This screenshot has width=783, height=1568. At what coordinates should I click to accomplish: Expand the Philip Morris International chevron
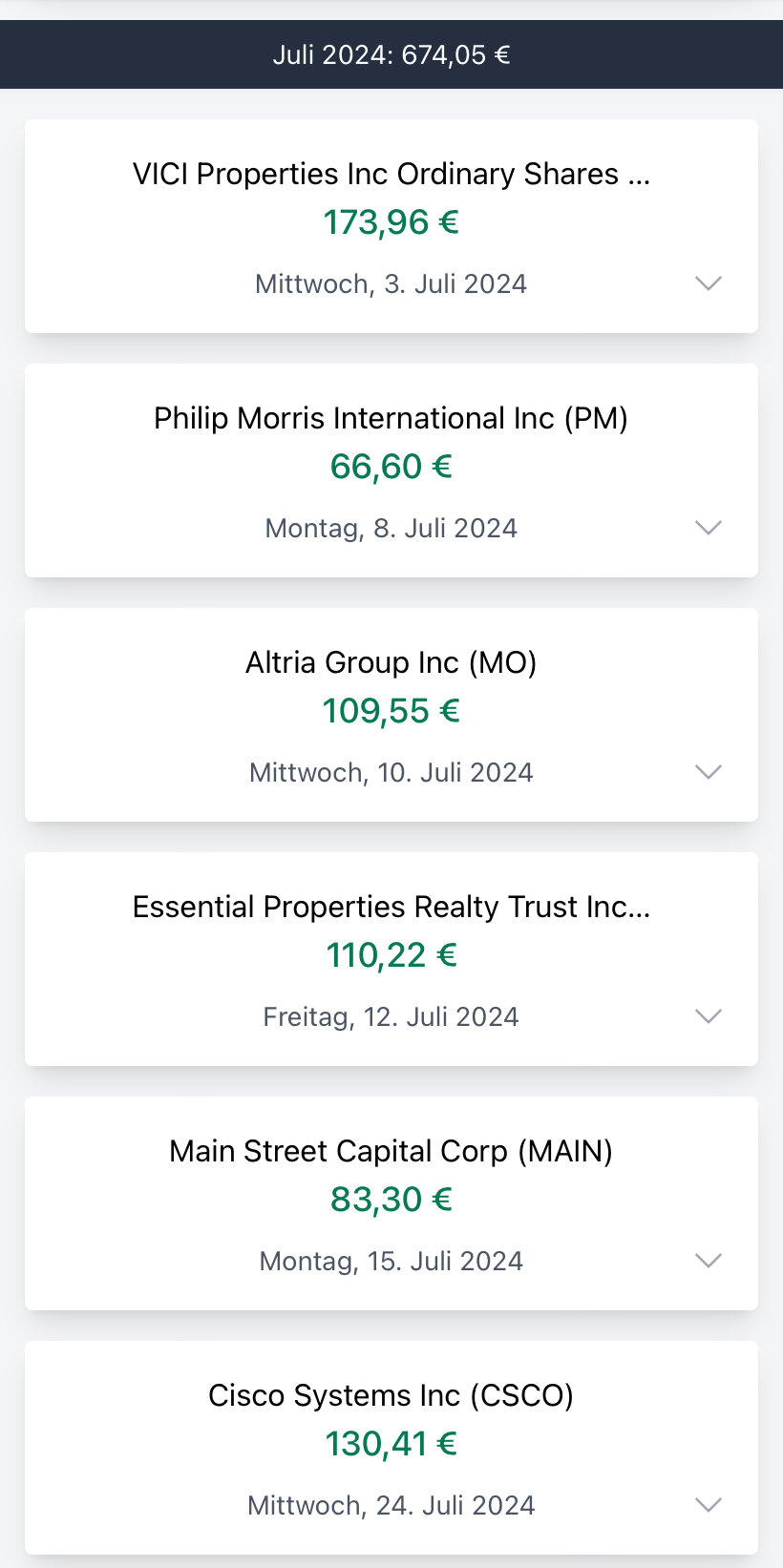[708, 528]
